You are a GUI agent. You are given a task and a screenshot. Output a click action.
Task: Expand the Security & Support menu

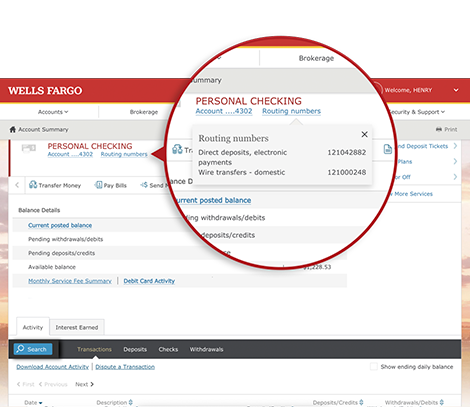pos(417,112)
